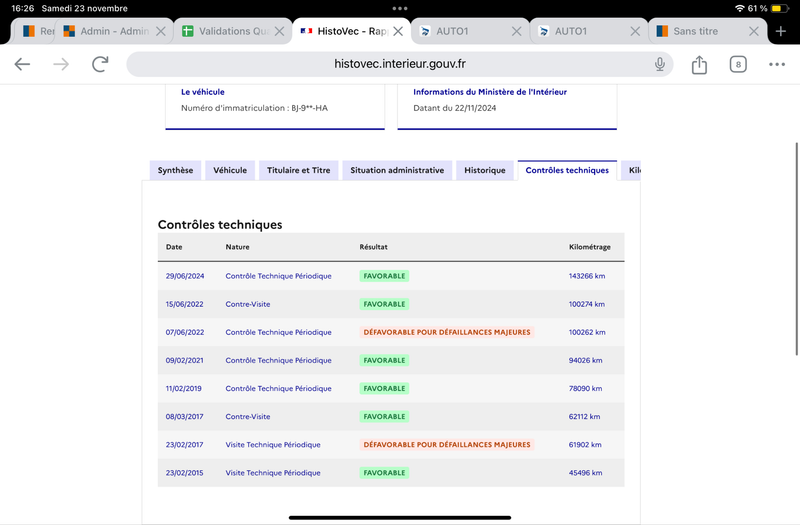This screenshot has height=525, width=800.
Task: Open the browser three-dot more menu
Action: pyautogui.click(x=777, y=64)
